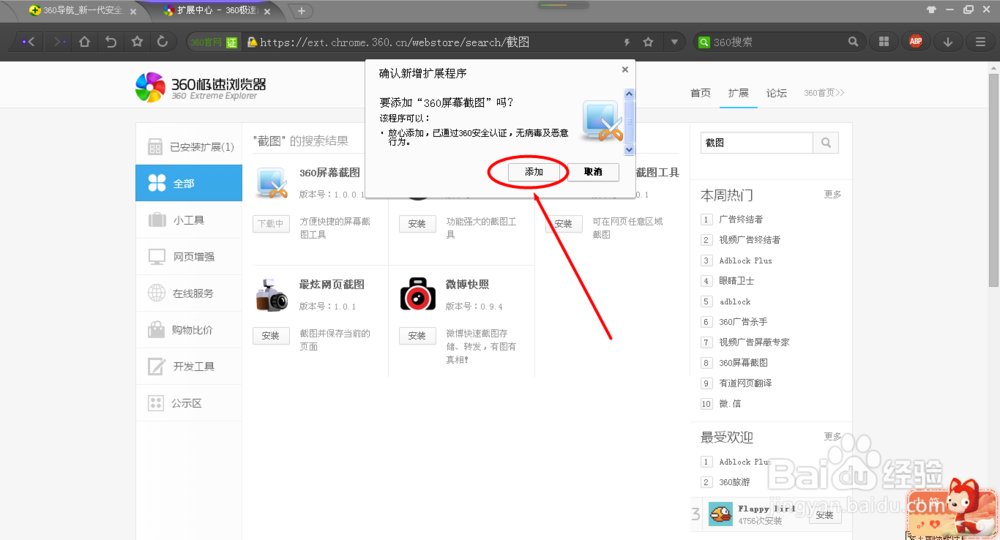Open 视频广告终结者 in the weekly hot list

(749, 240)
